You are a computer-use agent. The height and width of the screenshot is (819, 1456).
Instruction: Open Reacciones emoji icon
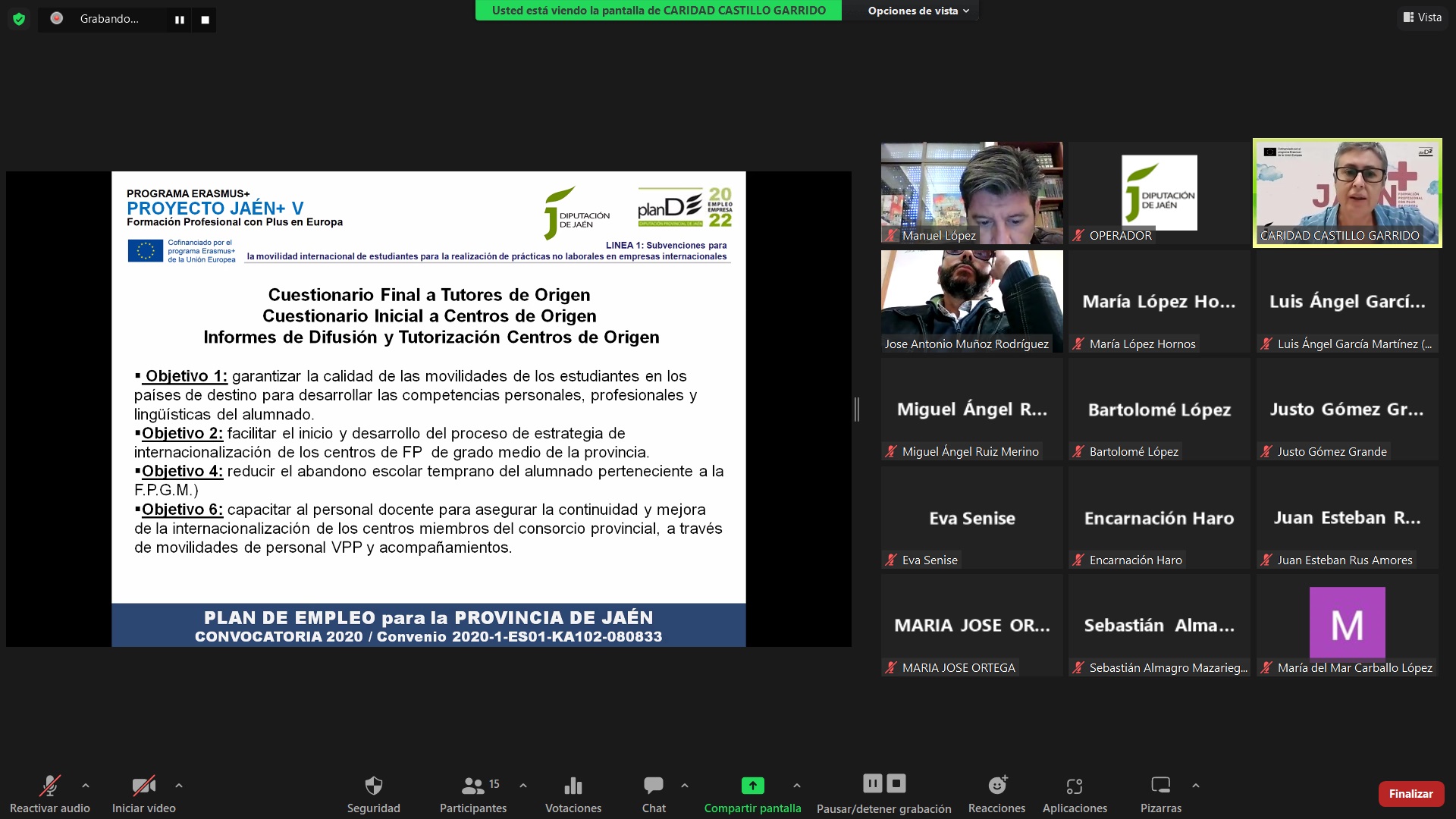pyautogui.click(x=996, y=786)
